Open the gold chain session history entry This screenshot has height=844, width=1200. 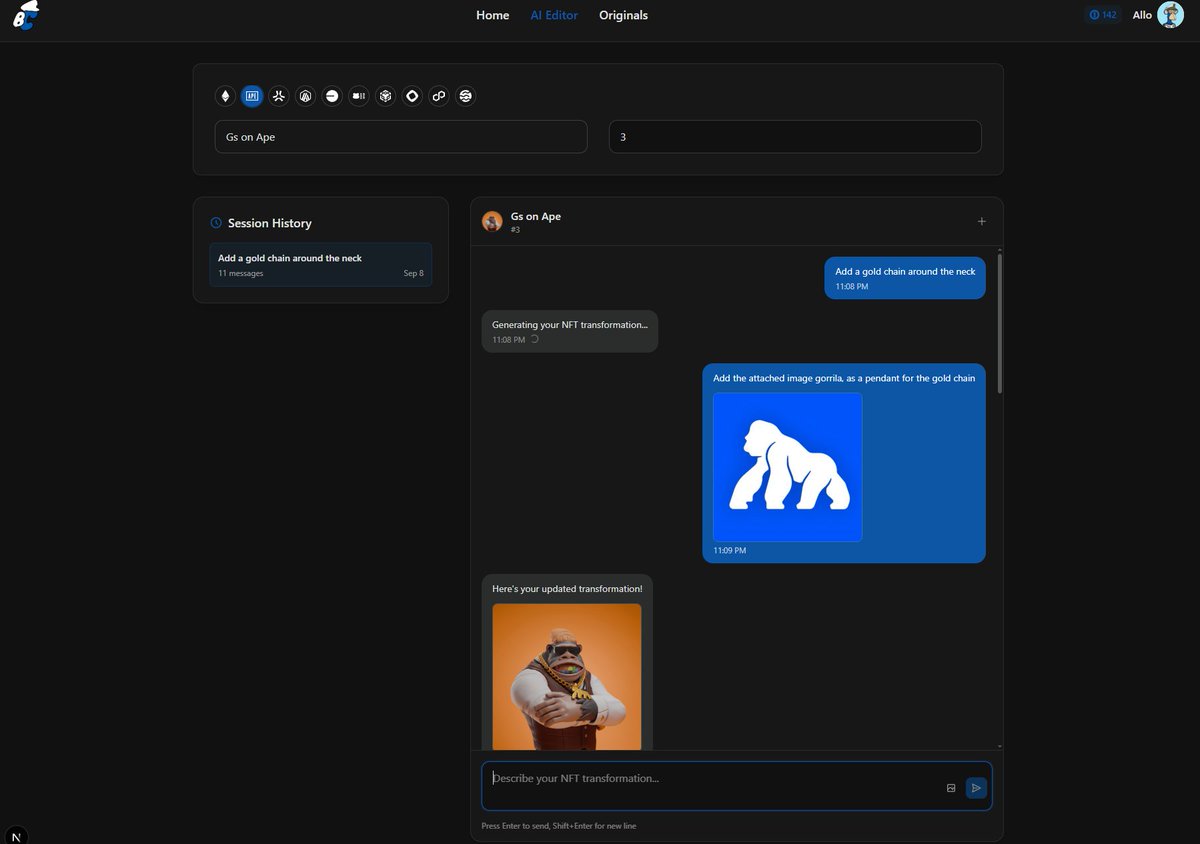click(x=321, y=265)
